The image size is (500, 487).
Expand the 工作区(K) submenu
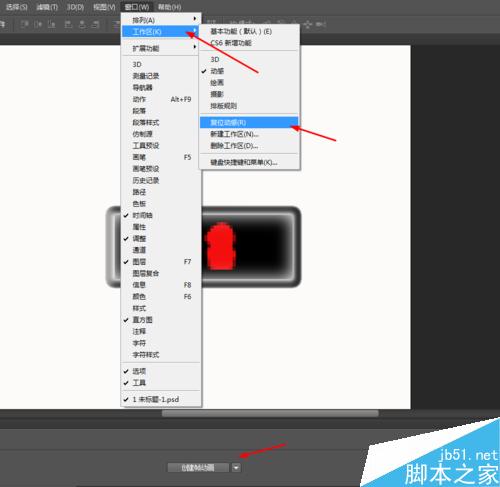161,32
